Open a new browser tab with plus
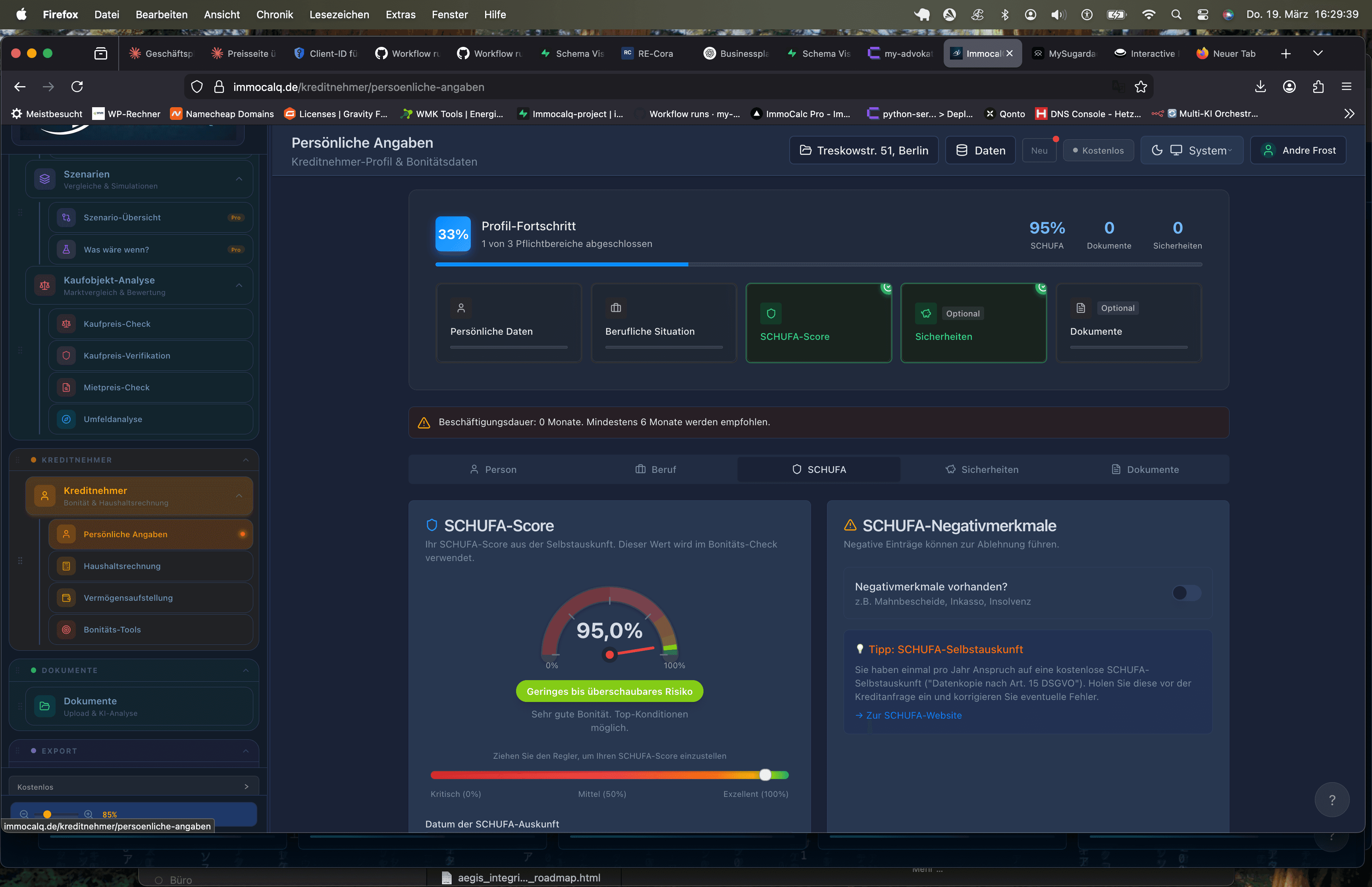1372x887 pixels. tap(1285, 54)
